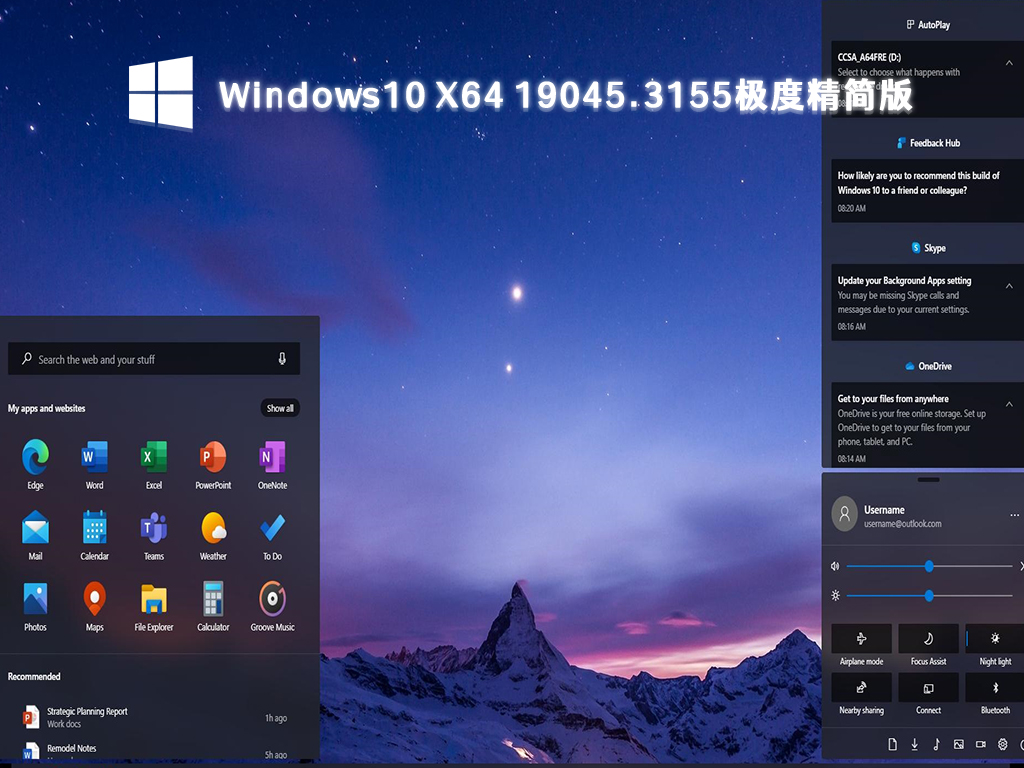Open Videos icon in quick panel footer
The height and width of the screenshot is (768, 1024).
click(x=981, y=744)
